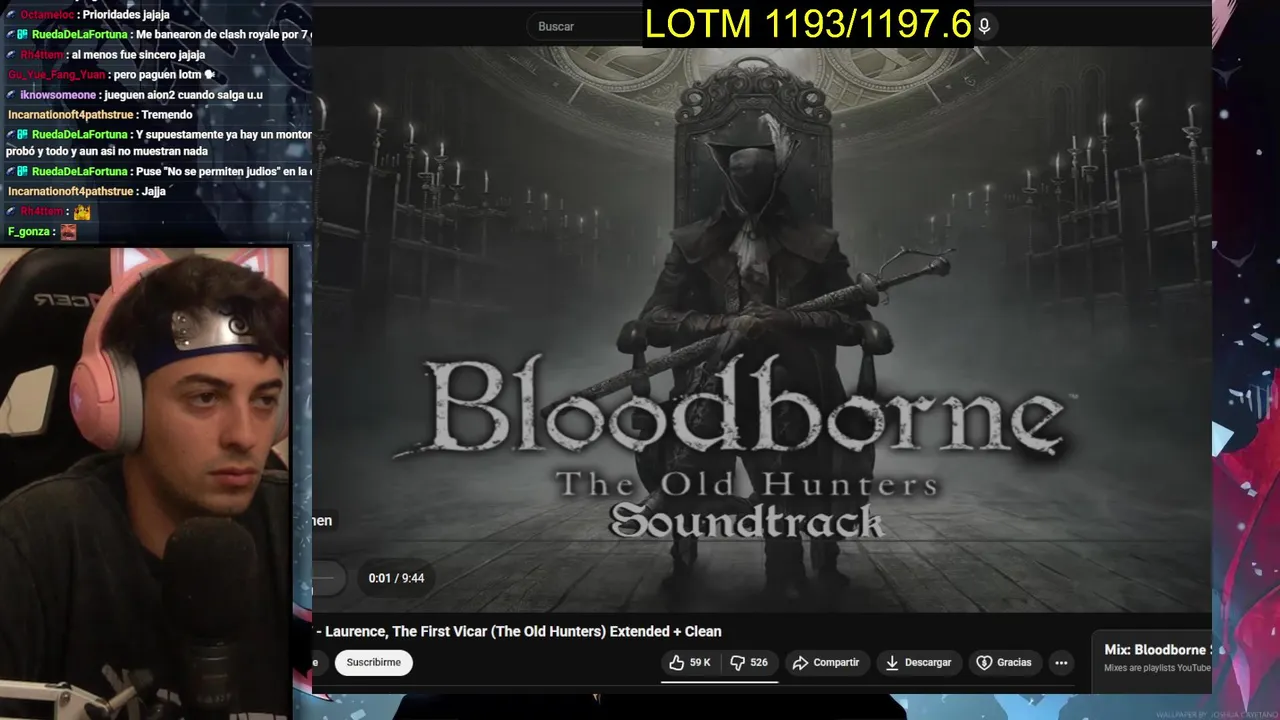Open the Compartir share dialog
Image resolution: width=1280 pixels, height=720 pixels.
(x=826, y=662)
